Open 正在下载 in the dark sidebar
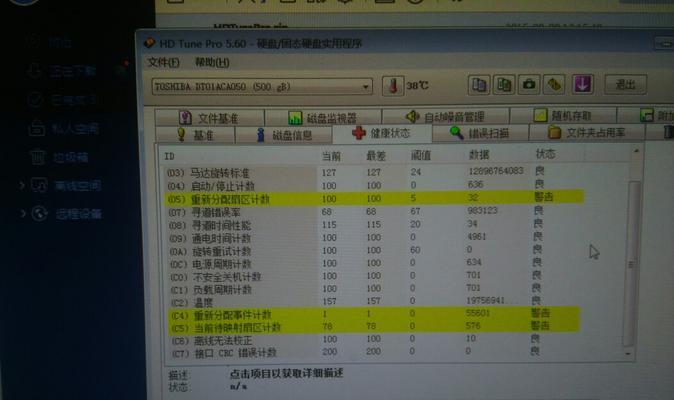This screenshot has height=400, width=674. click(x=72, y=71)
